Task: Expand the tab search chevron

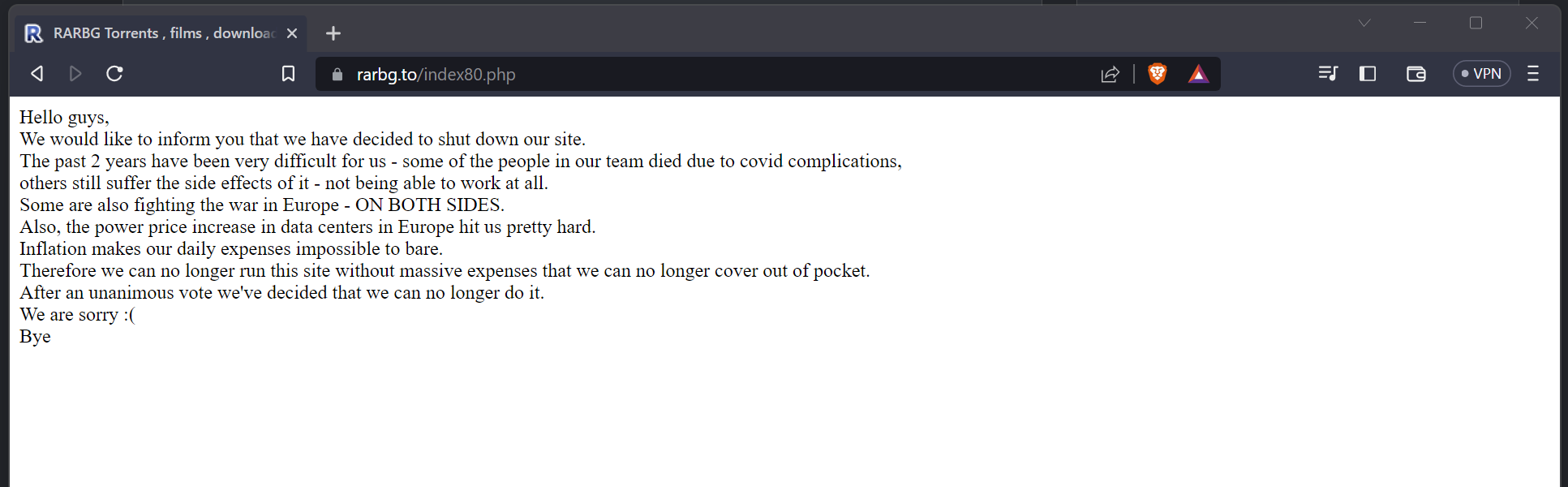Action: [x=1364, y=23]
